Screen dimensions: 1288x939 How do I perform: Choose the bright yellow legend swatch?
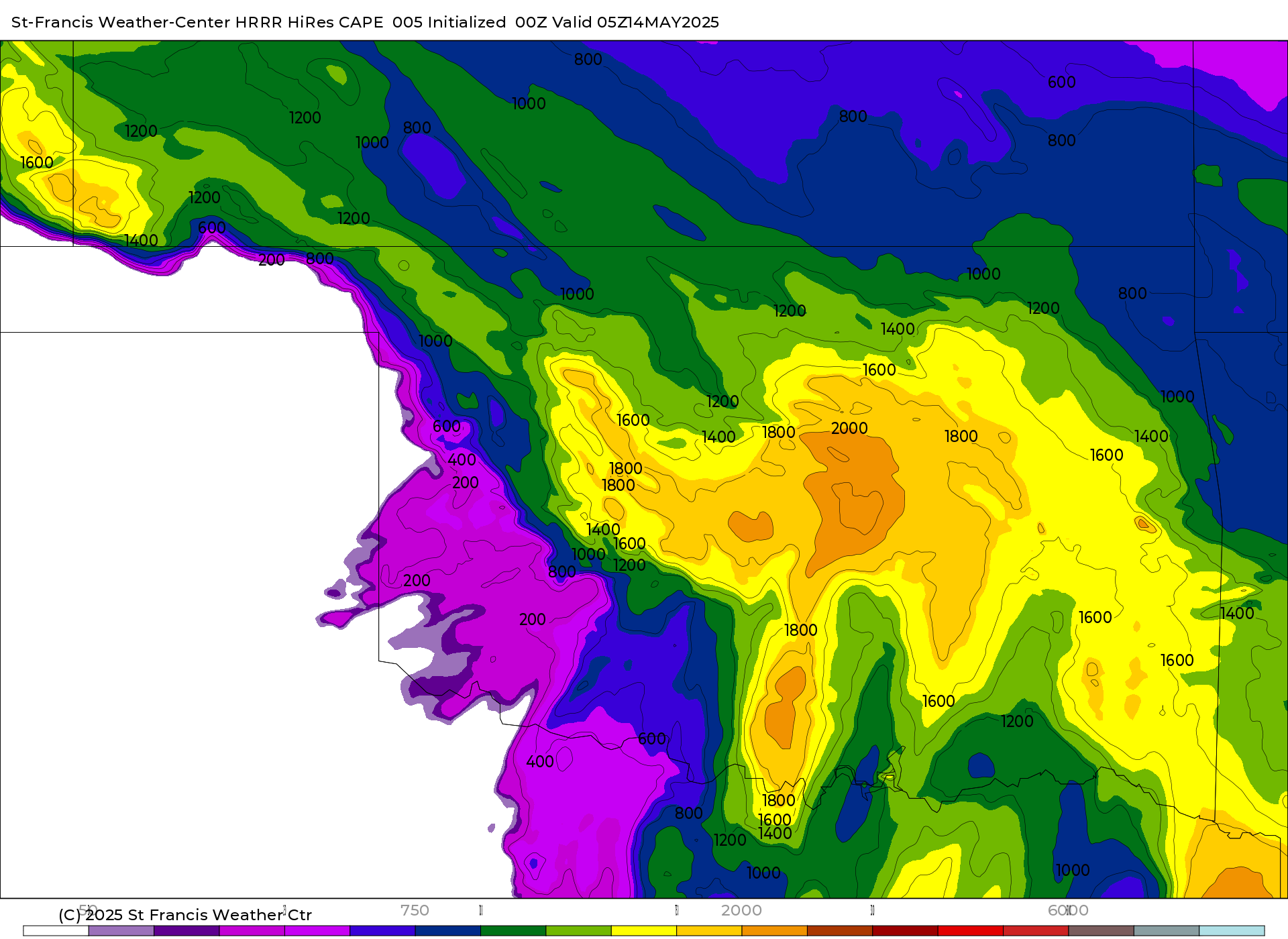point(644,931)
